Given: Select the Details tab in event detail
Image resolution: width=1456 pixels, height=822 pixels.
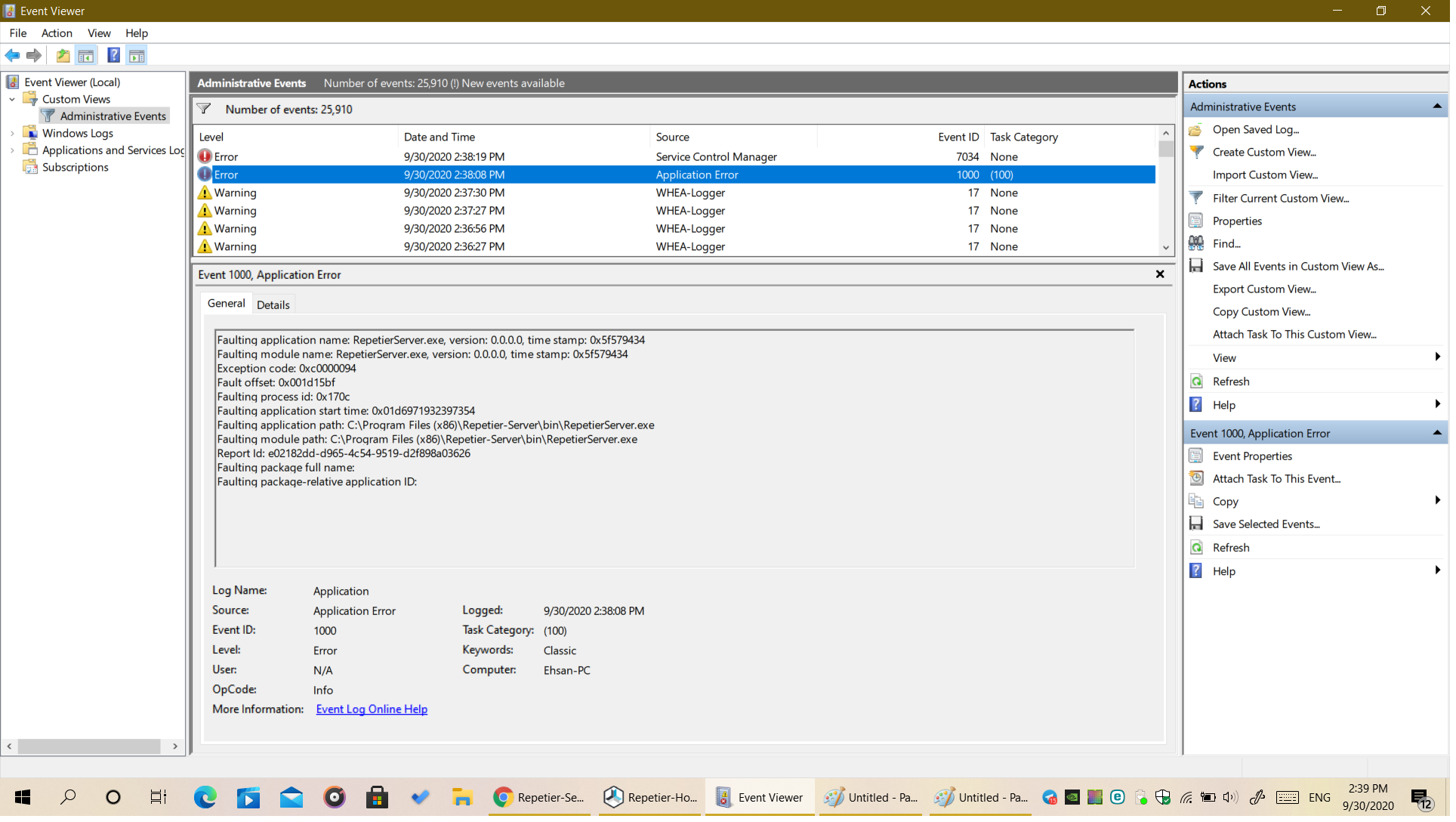Looking at the screenshot, I should coord(272,305).
